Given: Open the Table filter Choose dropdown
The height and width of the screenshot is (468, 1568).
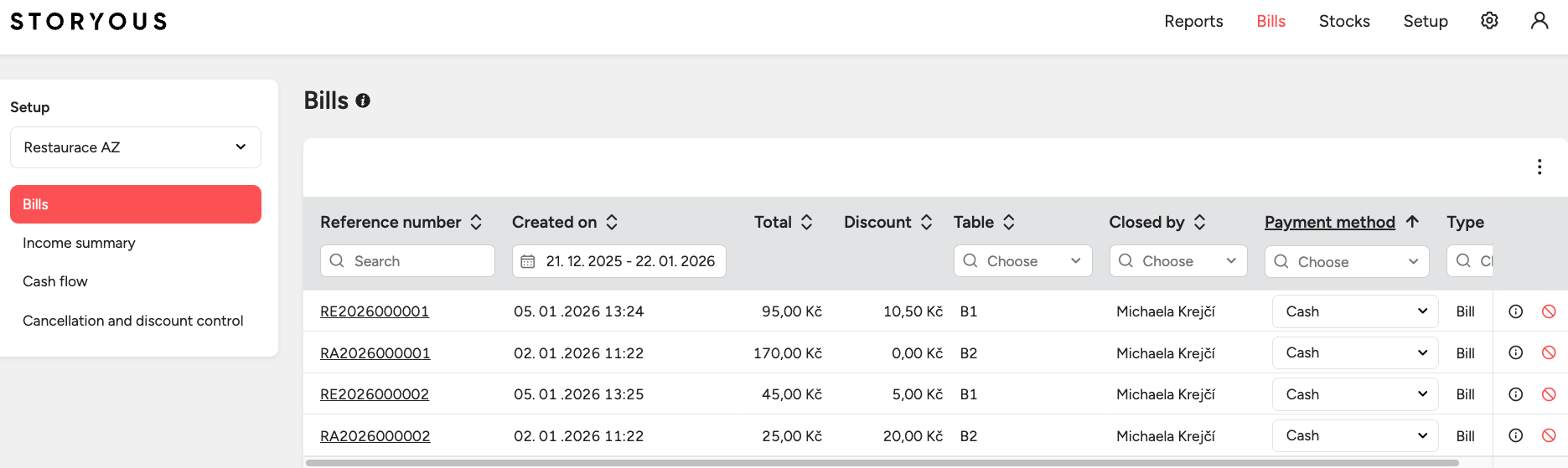Looking at the screenshot, I should [1022, 261].
